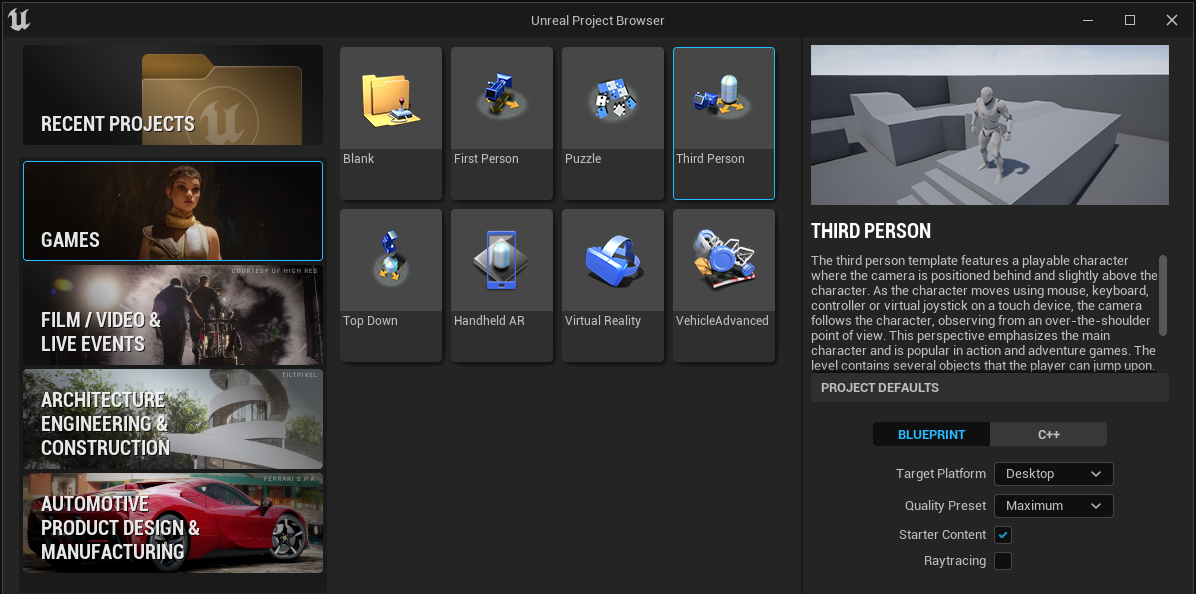Open Film / Video & Live Events category
The height and width of the screenshot is (594, 1196).
coord(173,315)
